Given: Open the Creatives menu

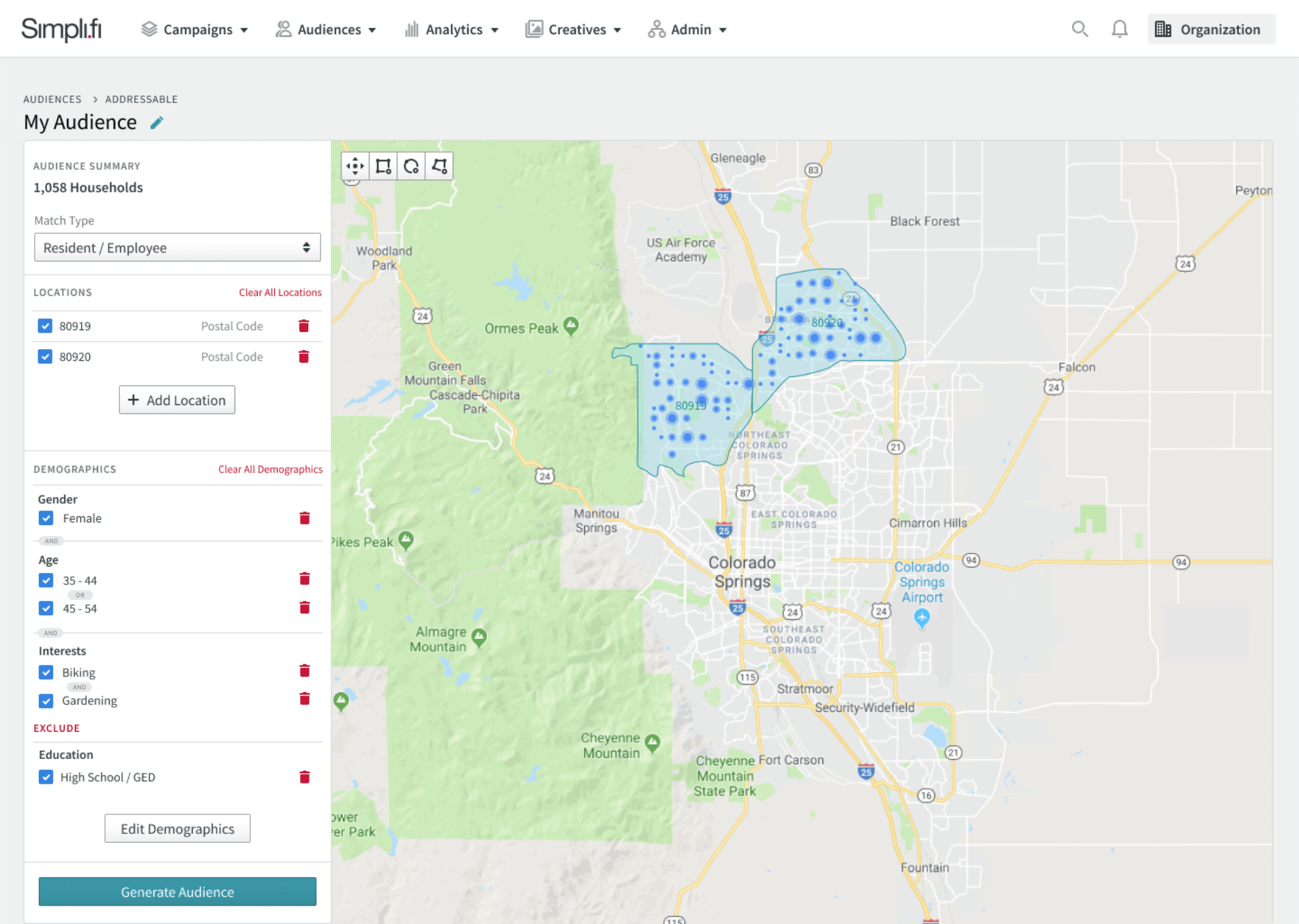Looking at the screenshot, I should [x=573, y=29].
